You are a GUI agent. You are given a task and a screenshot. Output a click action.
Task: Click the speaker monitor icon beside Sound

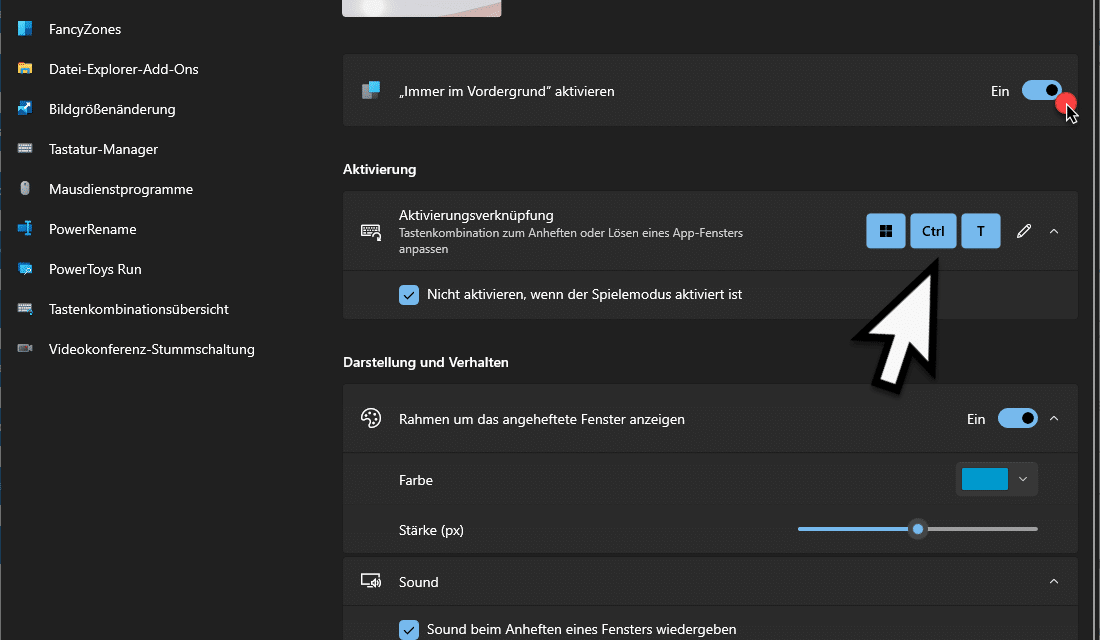(x=370, y=581)
